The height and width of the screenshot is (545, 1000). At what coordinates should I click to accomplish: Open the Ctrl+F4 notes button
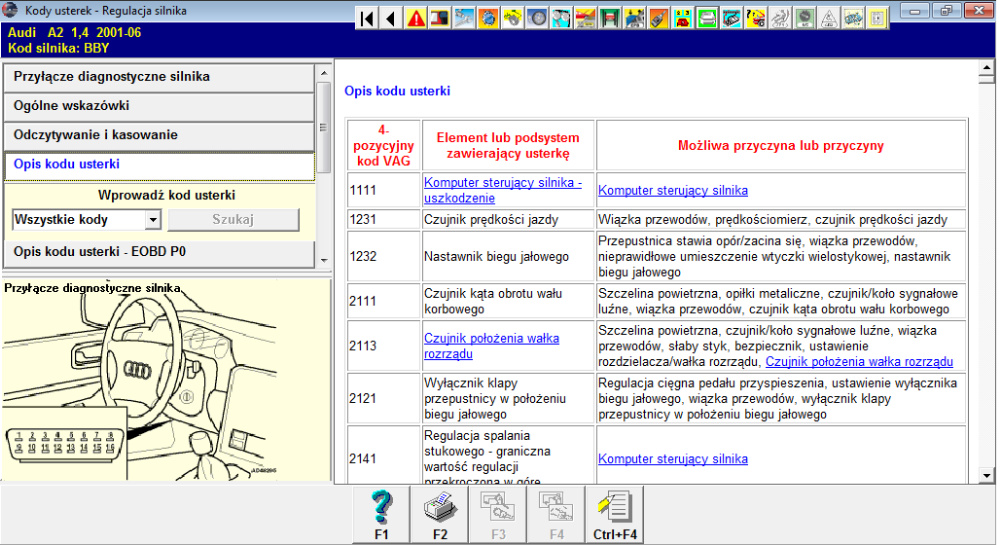615,515
